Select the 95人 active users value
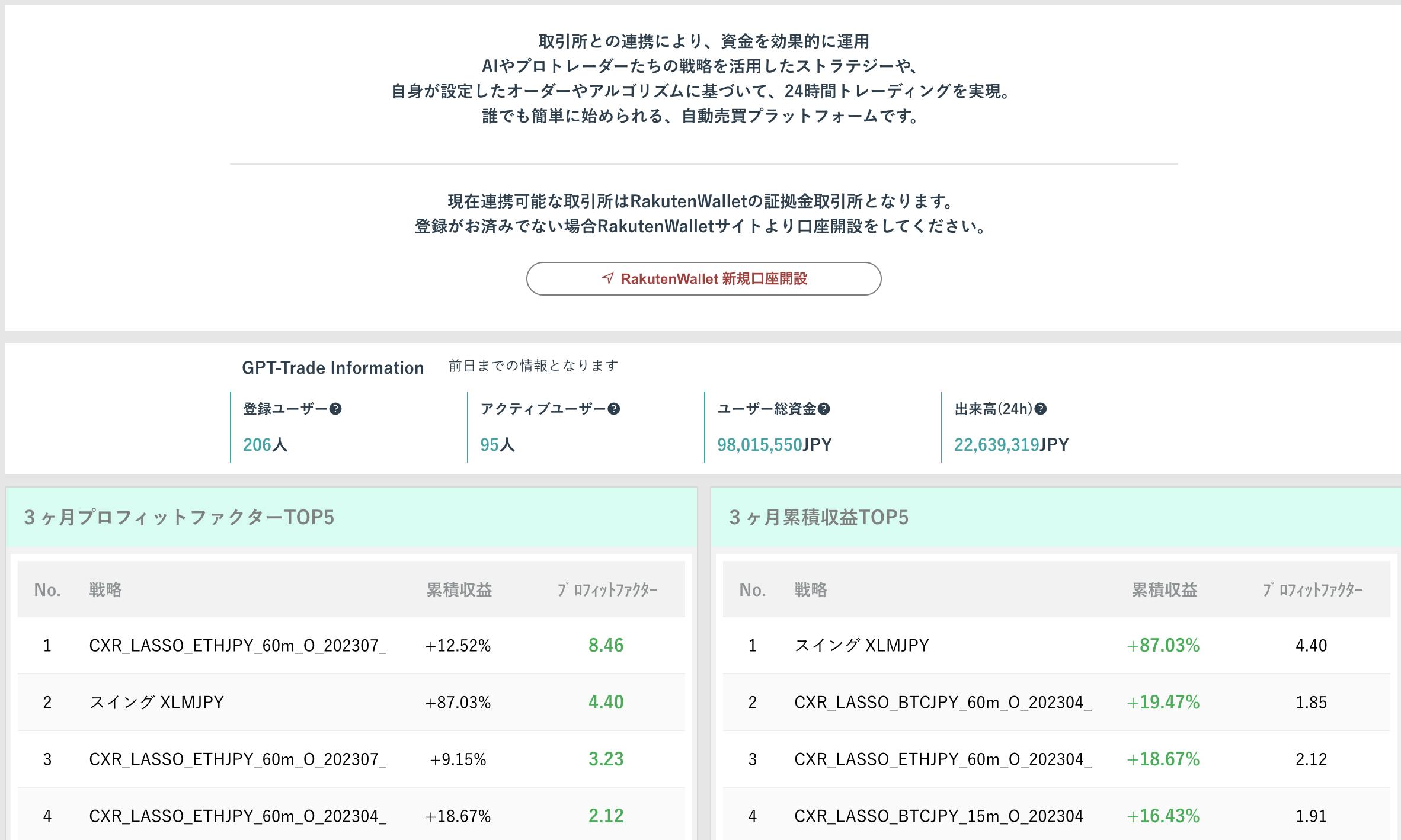The width and height of the screenshot is (1401, 840). (497, 445)
